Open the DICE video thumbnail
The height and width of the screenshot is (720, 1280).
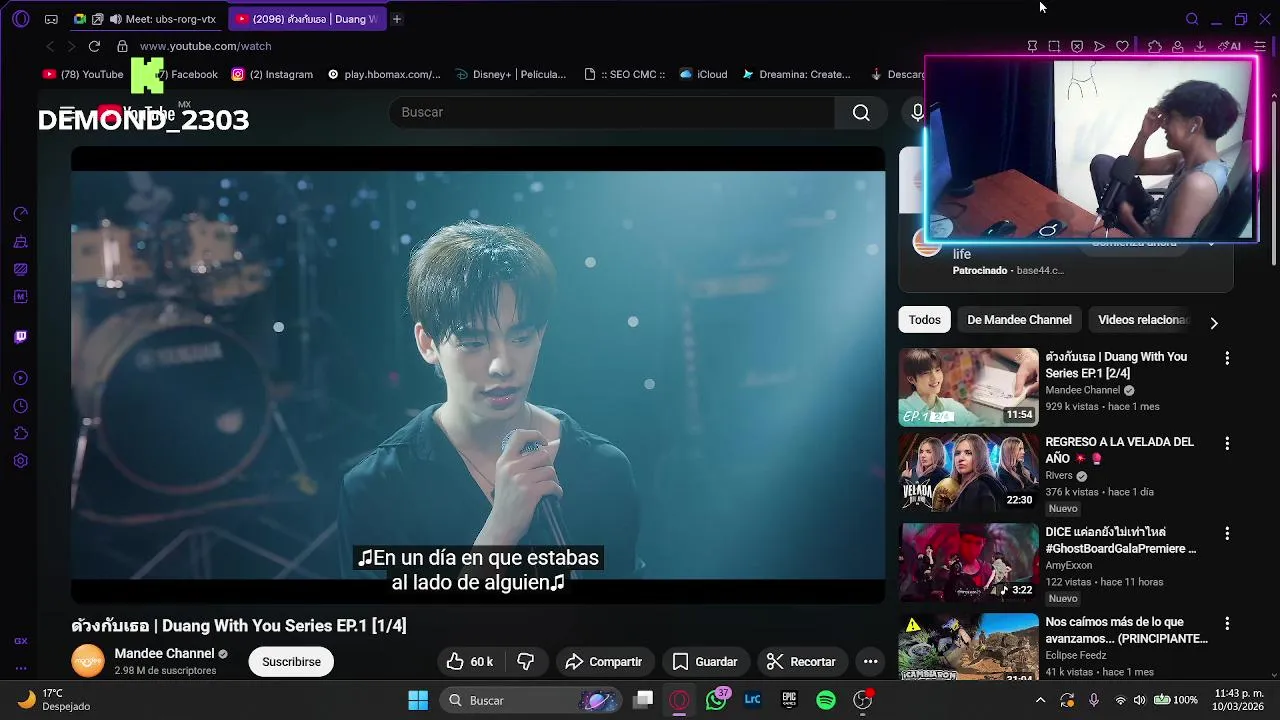pyautogui.click(x=968, y=562)
